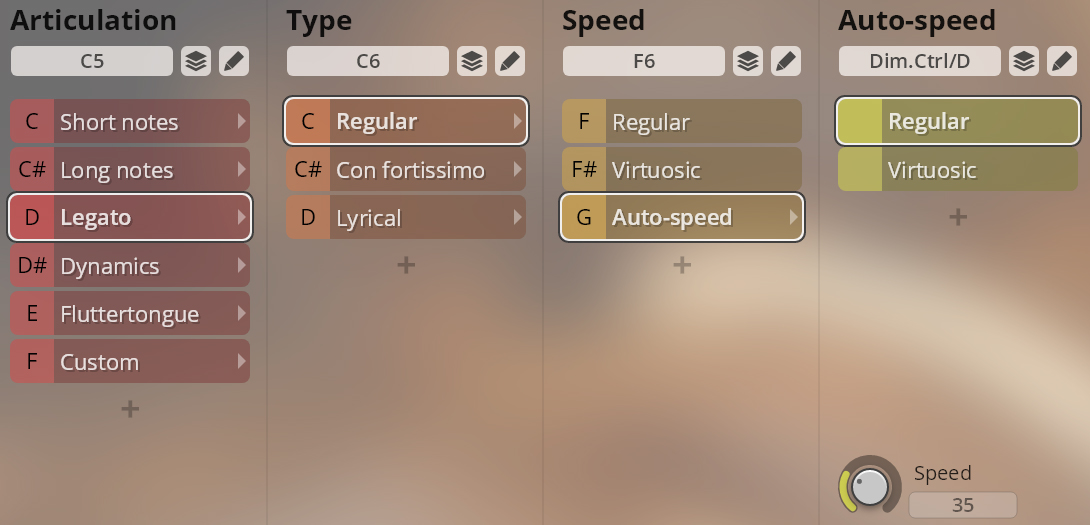Viewport: 1090px width, 525px height.
Task: Click the Speed rotary knob
Action: (871, 487)
